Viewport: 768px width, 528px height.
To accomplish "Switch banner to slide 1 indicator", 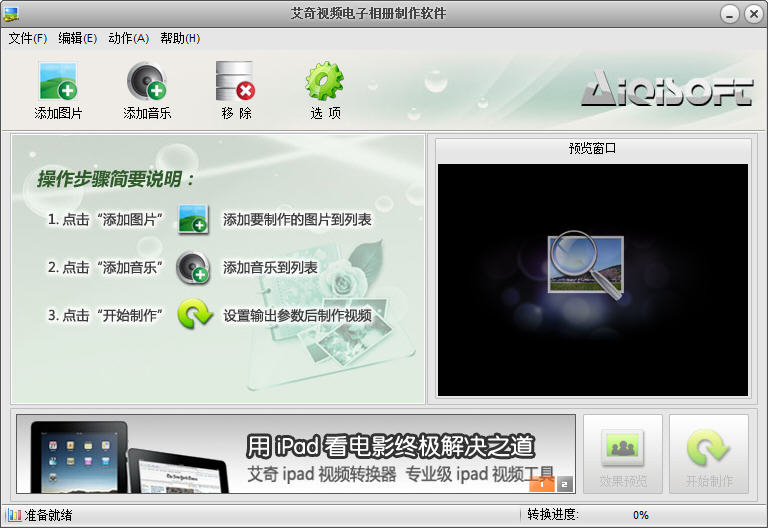I will click(542, 484).
